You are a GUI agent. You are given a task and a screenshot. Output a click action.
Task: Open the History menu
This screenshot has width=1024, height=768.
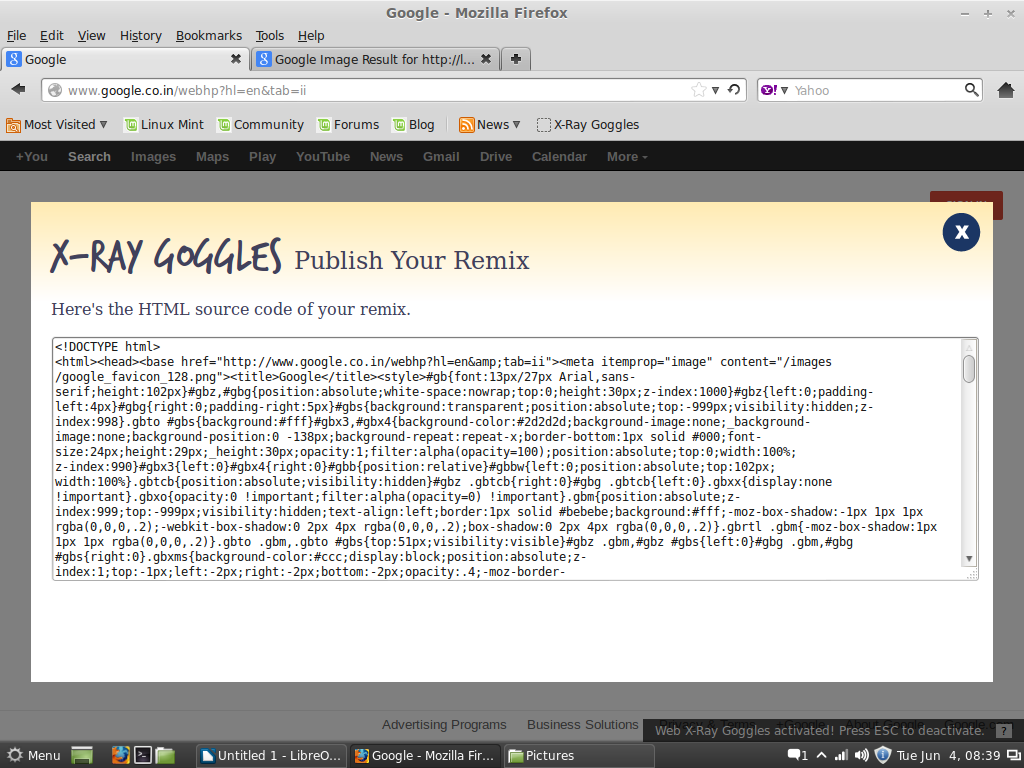pos(140,35)
